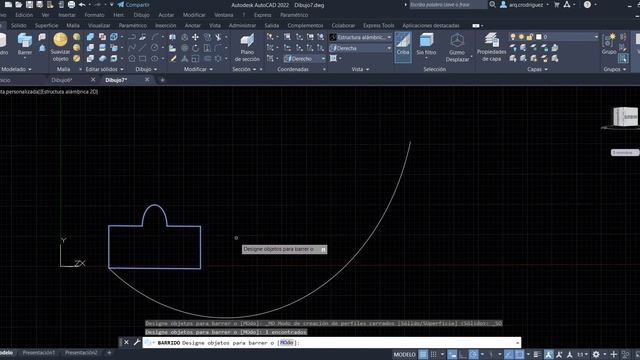Click the search magnifier icon
The image size is (640, 360).
click(493, 4)
